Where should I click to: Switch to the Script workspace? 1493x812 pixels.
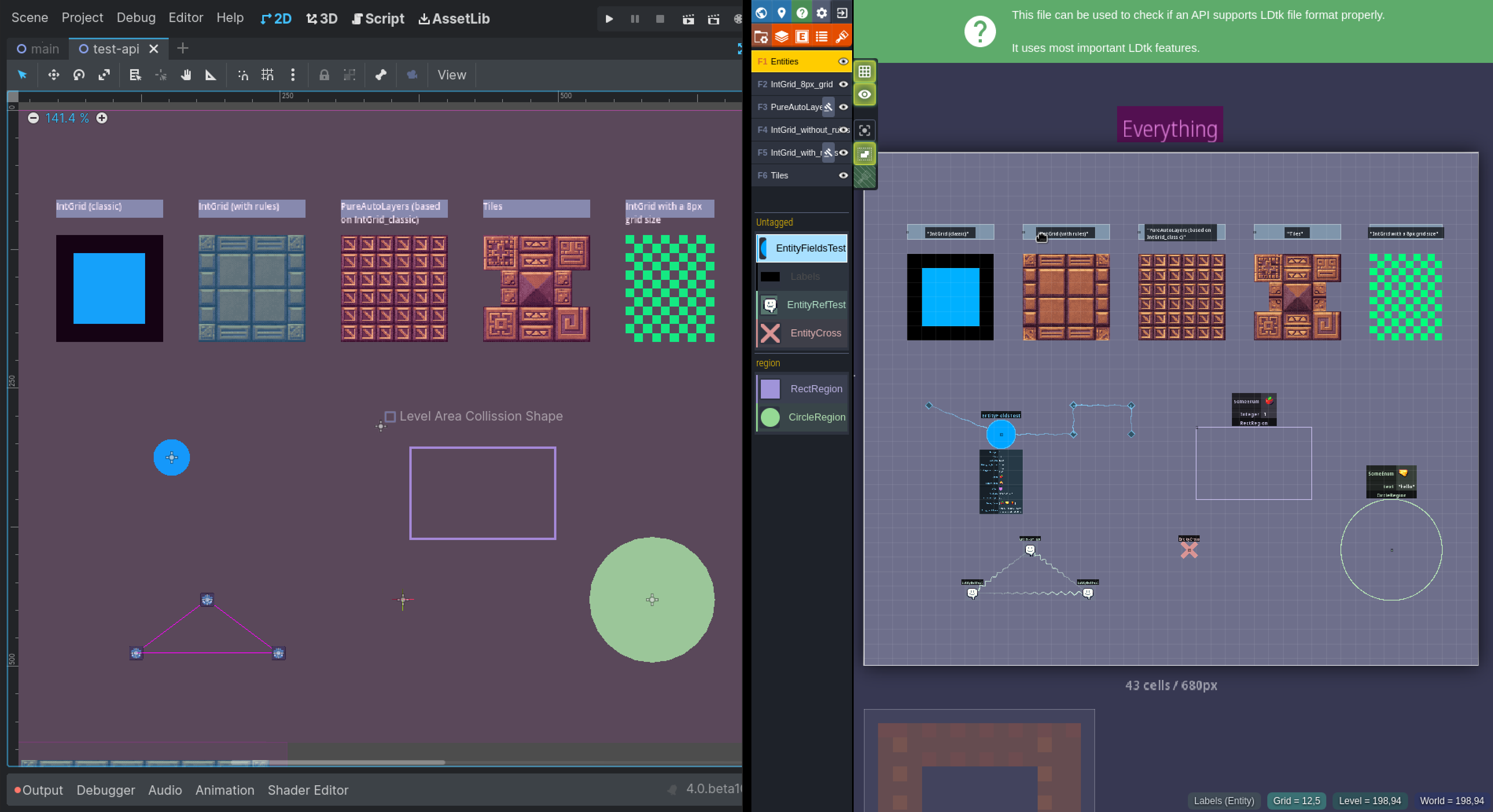click(x=378, y=18)
